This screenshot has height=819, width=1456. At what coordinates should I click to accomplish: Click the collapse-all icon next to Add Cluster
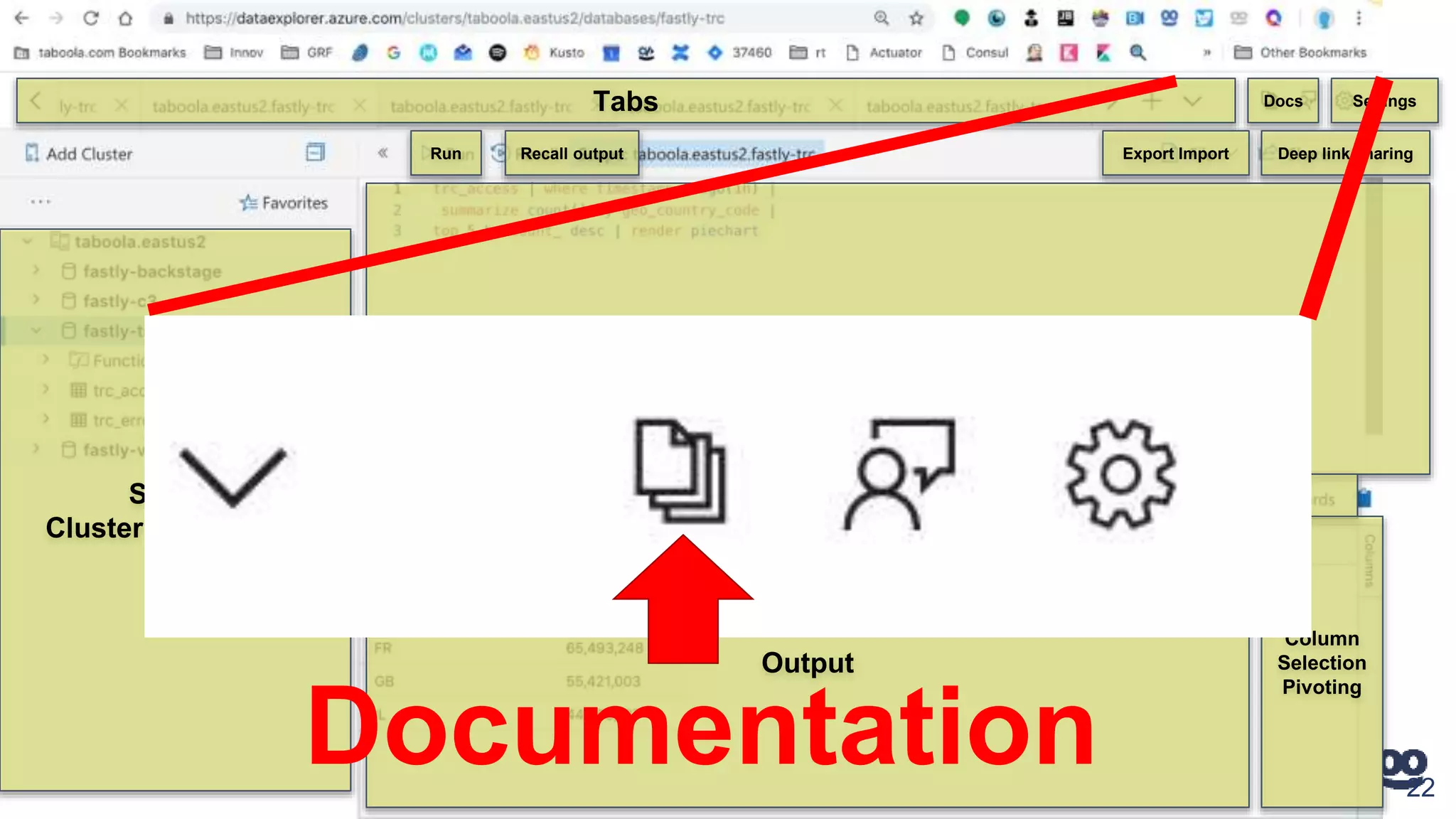click(x=315, y=152)
